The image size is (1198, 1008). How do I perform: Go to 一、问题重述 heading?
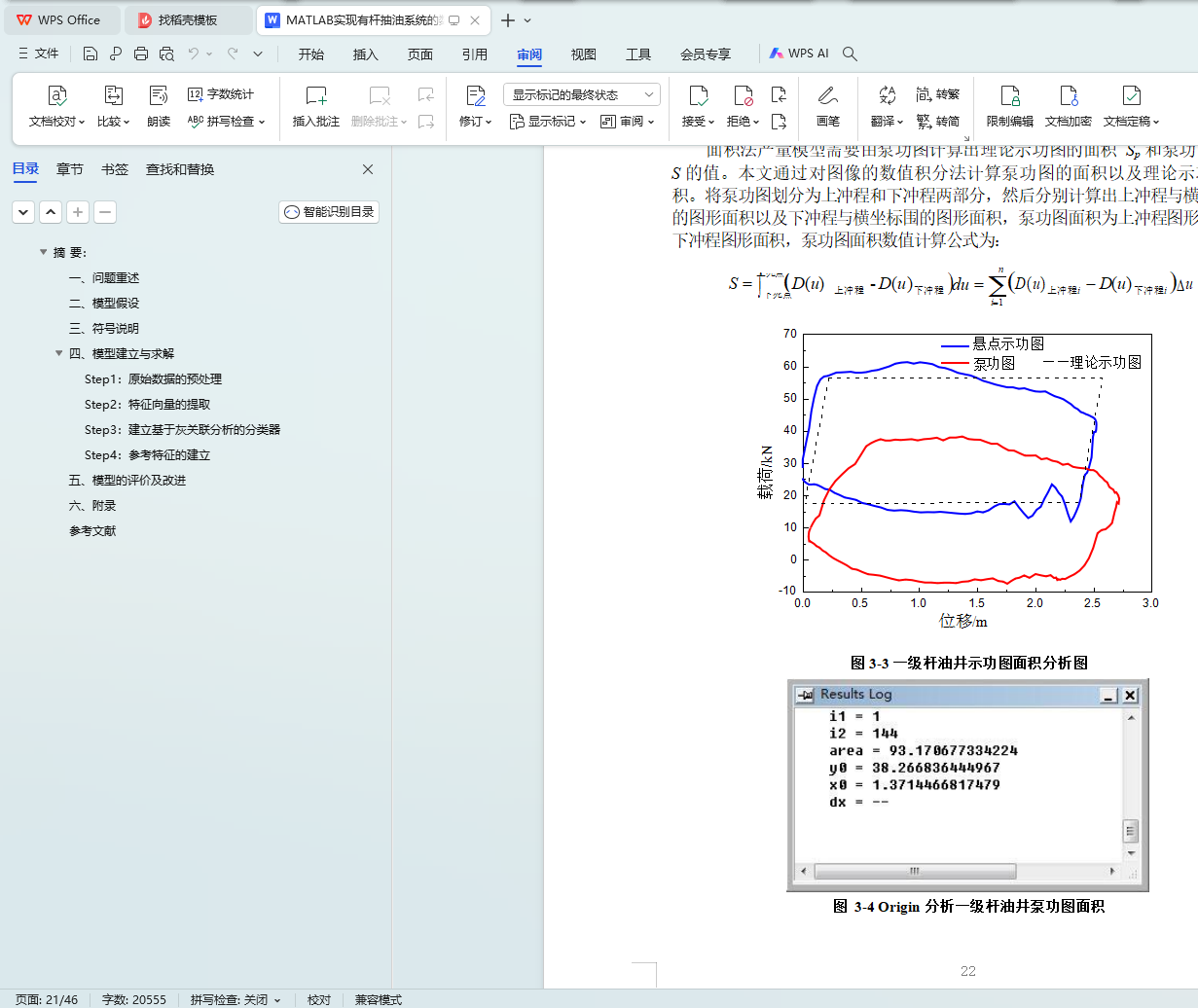(105, 278)
